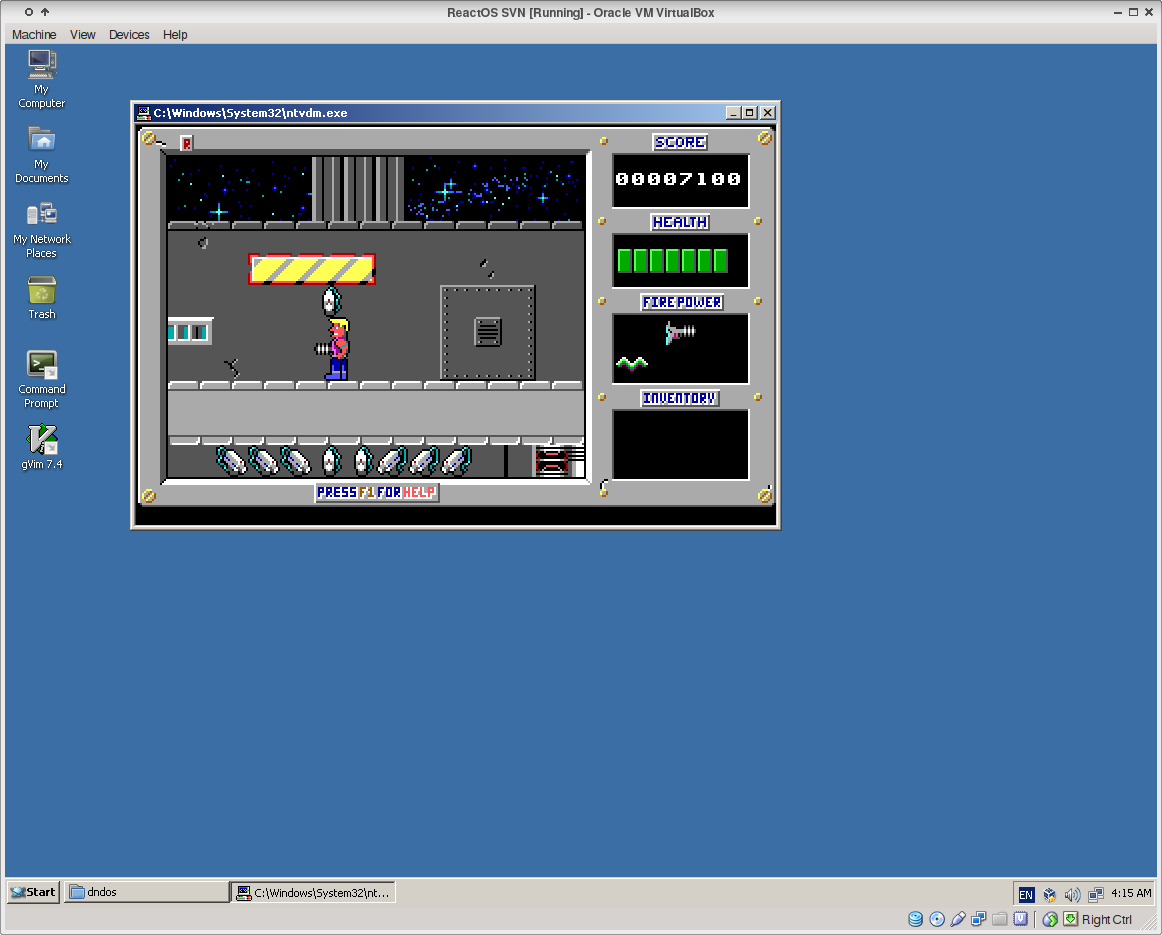Click the HEALTH label
This screenshot has width=1162, height=935.
point(680,222)
